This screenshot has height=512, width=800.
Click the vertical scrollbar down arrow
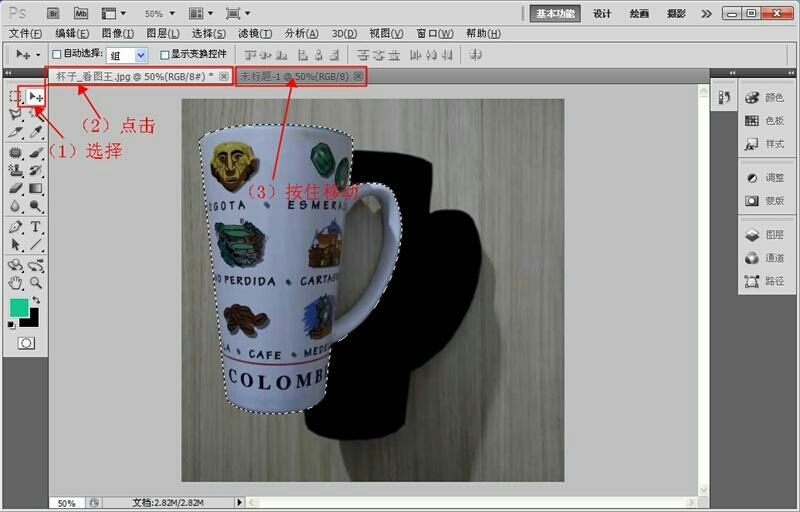point(704,490)
